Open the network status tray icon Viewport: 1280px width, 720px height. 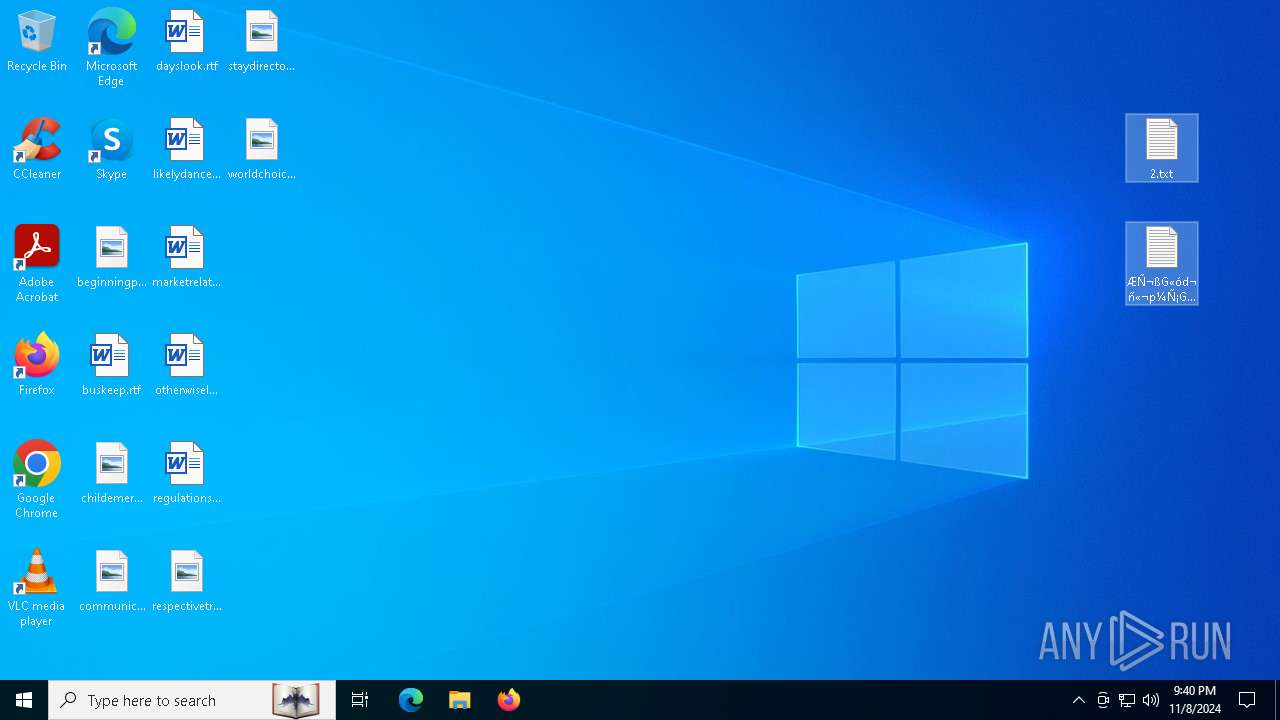click(1127, 700)
